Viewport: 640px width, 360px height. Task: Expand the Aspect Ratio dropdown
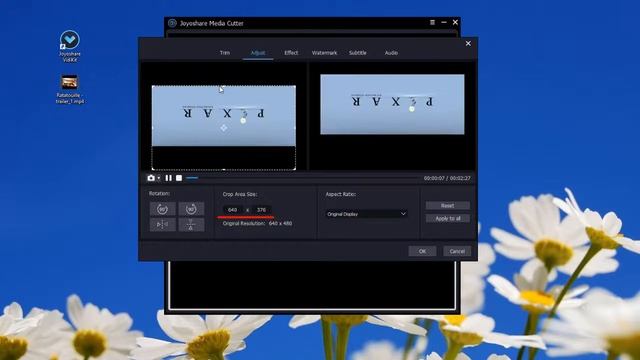[366, 214]
